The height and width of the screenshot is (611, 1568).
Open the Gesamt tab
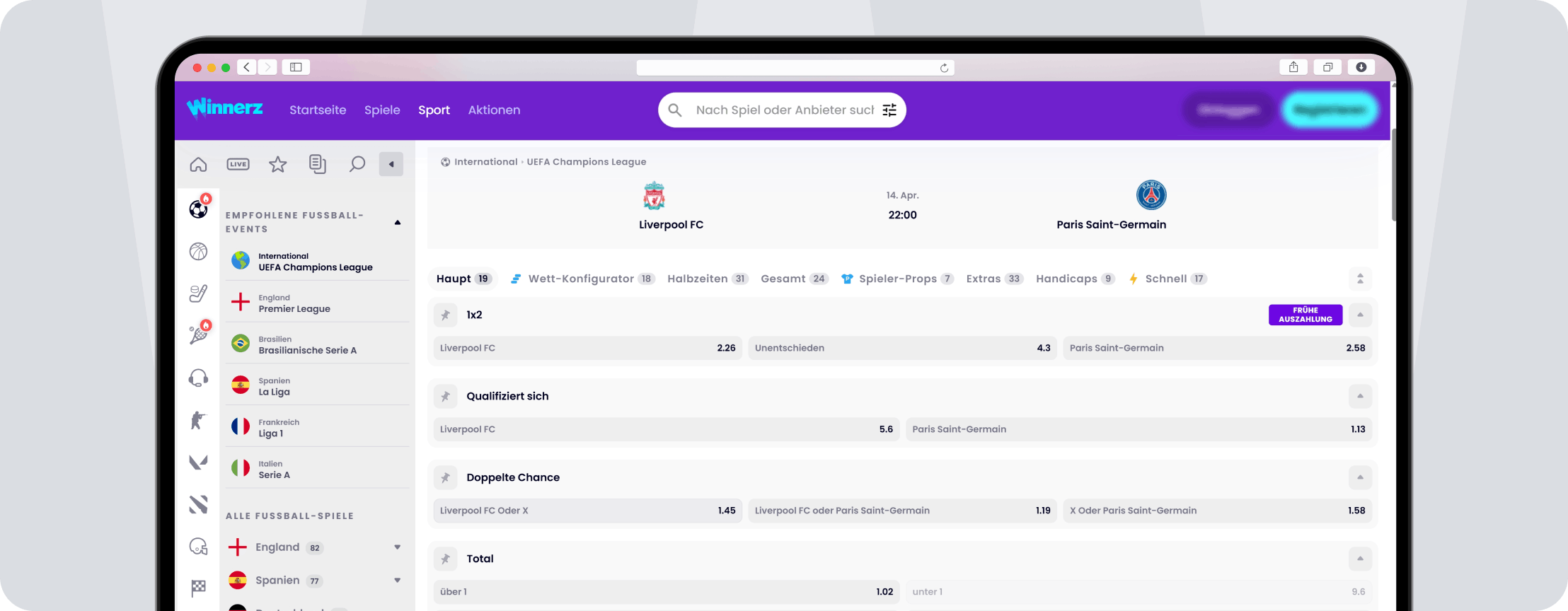(x=794, y=279)
